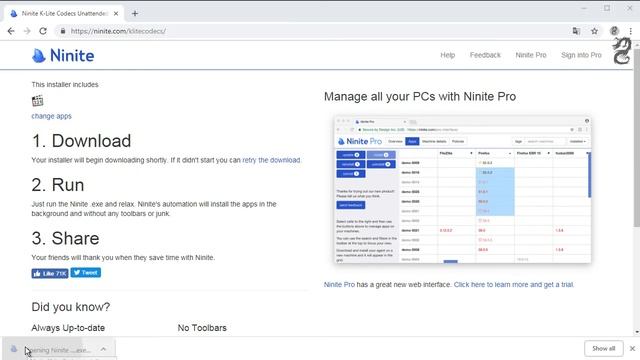This screenshot has height=360, width=640.
Task: Sign into Pro account
Action: point(581,55)
